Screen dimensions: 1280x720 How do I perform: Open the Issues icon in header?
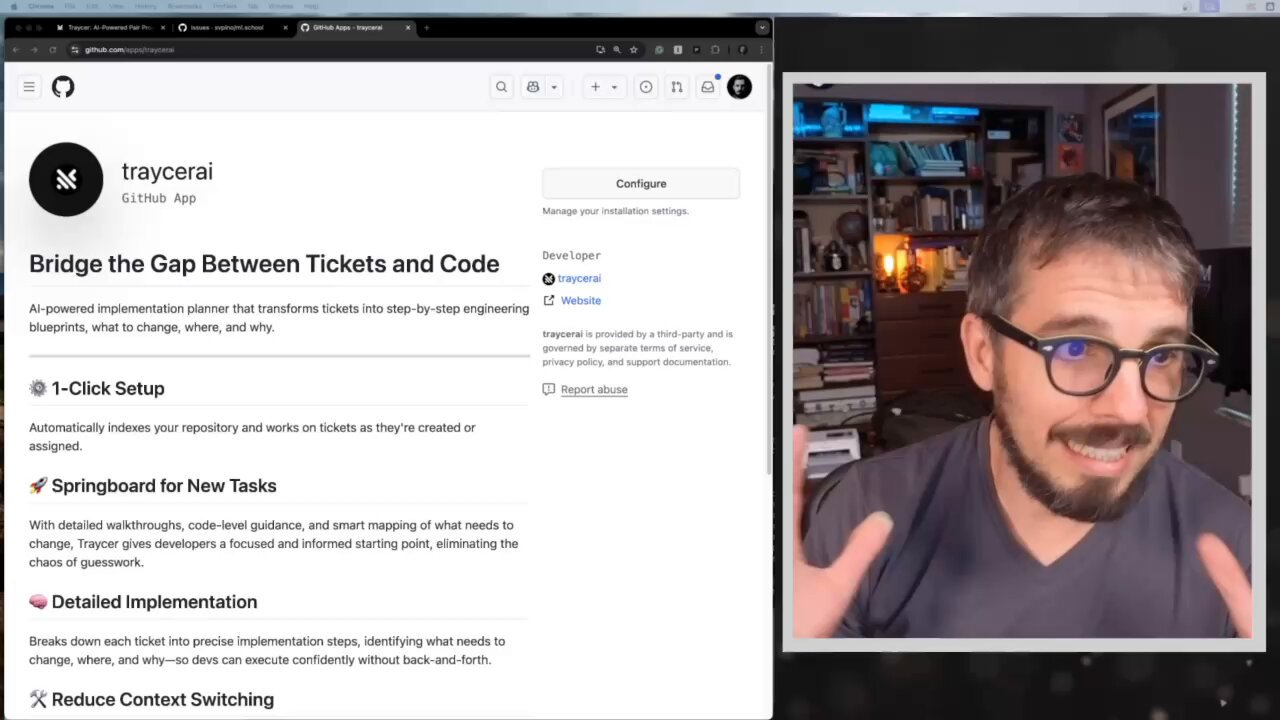(x=646, y=87)
